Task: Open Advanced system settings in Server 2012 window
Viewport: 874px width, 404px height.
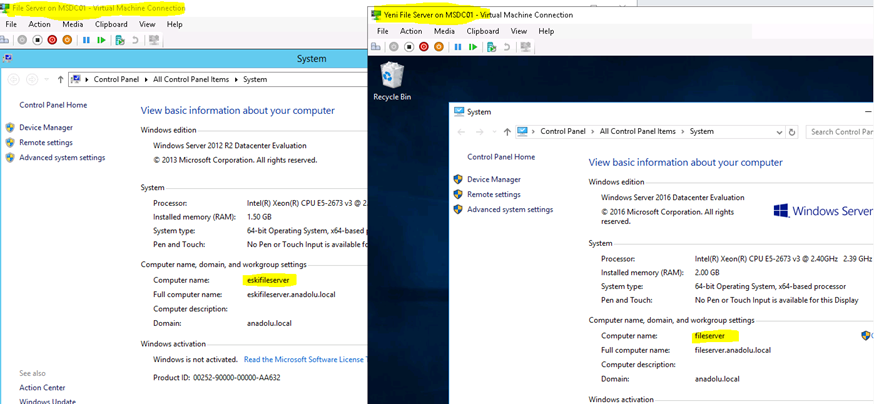Action: pos(62,158)
